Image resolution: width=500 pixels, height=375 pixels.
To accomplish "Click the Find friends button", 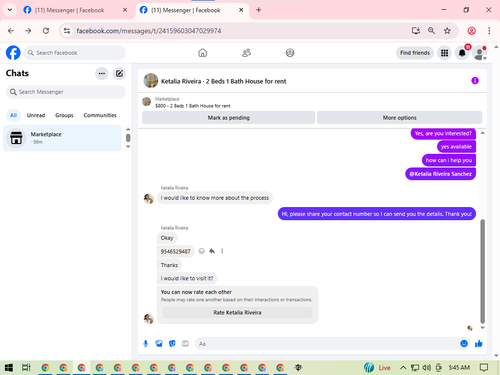I will [x=415, y=53].
